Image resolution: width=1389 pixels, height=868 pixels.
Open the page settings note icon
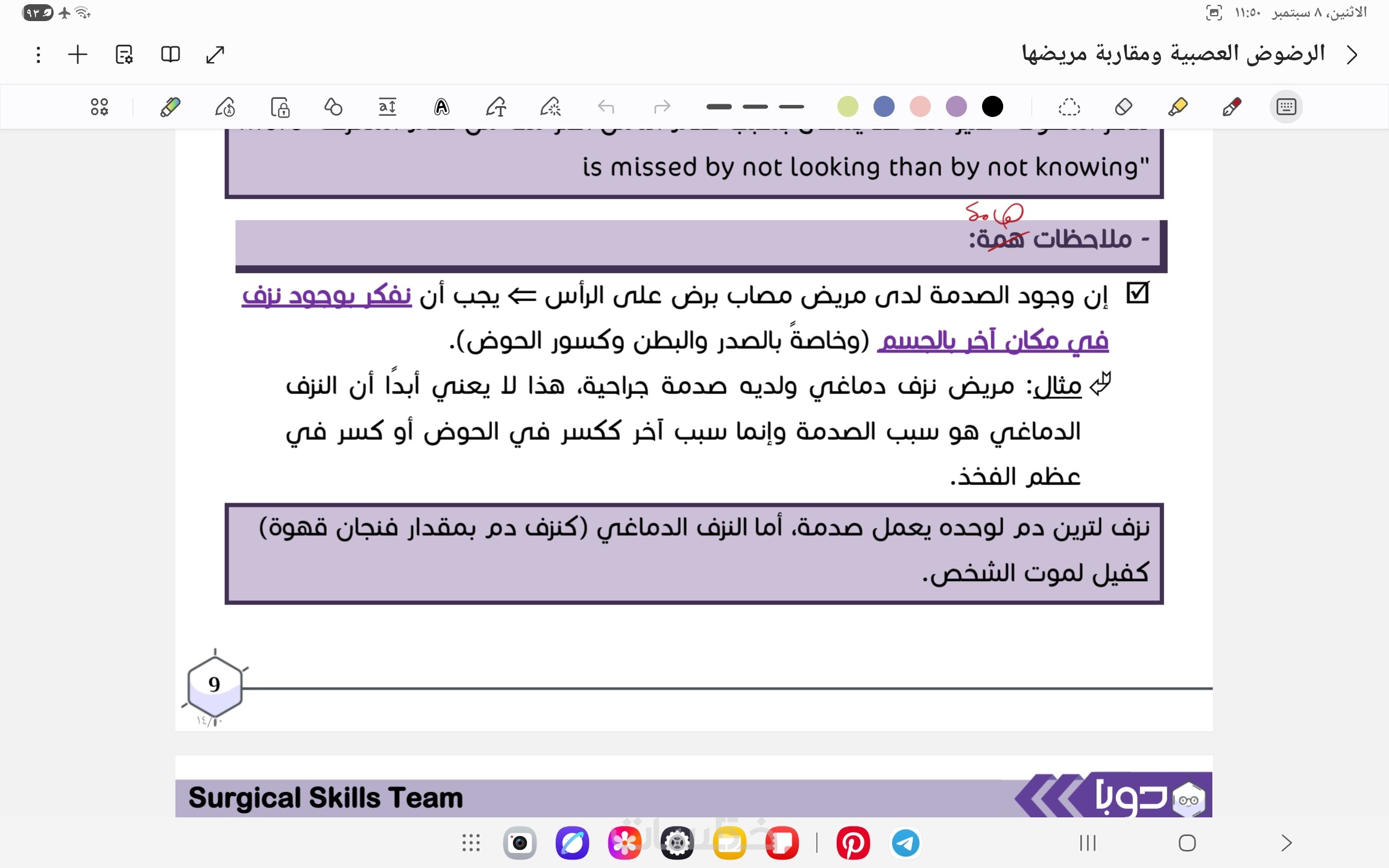pos(124,55)
